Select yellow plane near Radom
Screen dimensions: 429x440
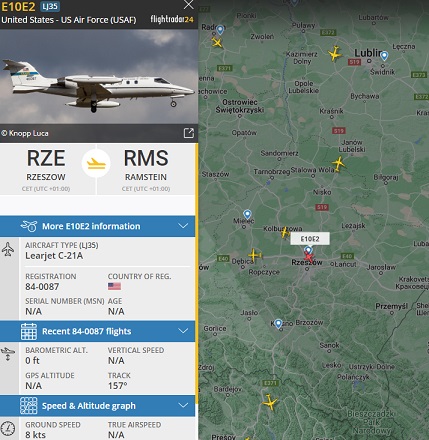point(217,43)
